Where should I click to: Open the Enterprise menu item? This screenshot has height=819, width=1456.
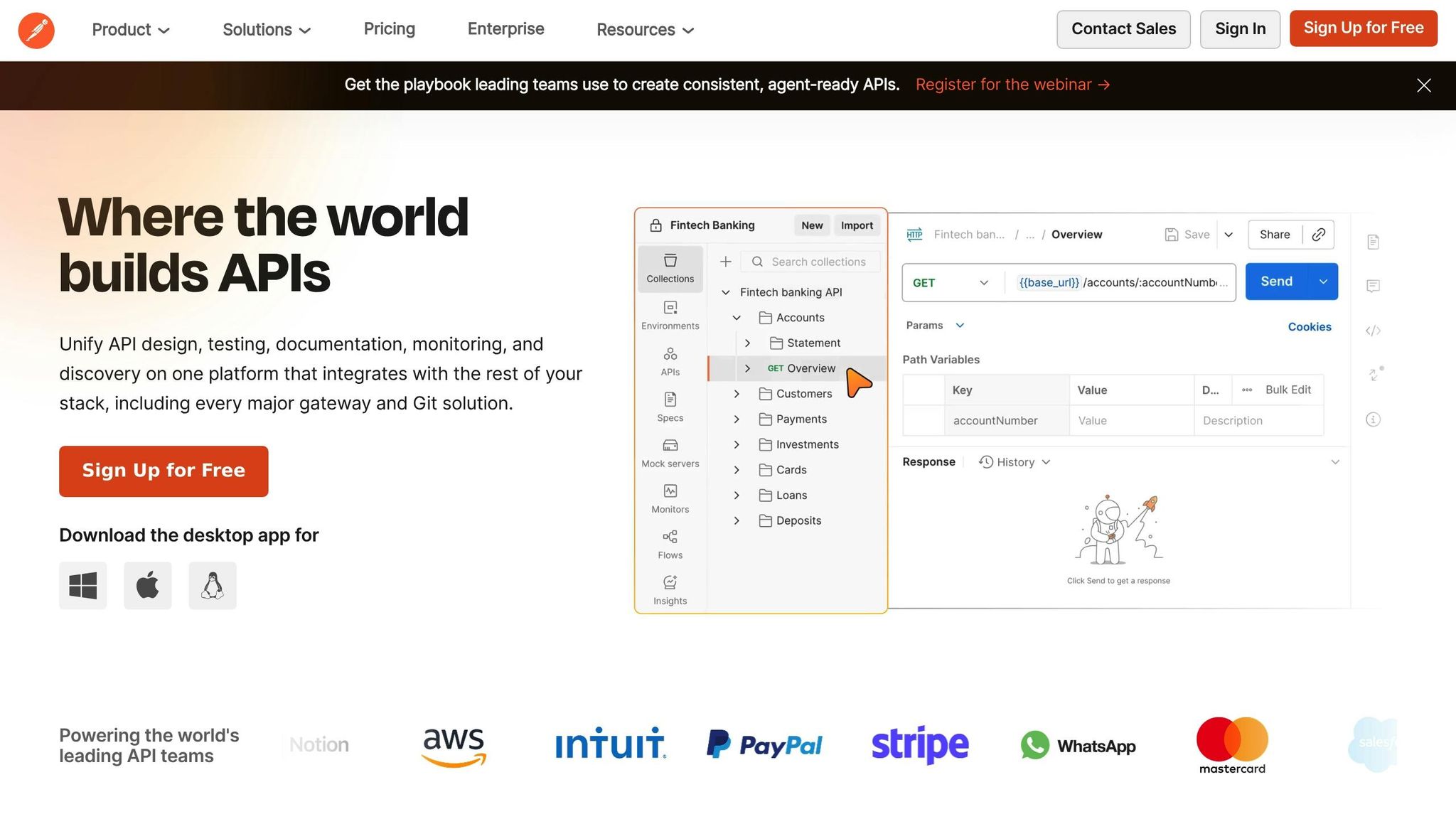click(x=505, y=29)
